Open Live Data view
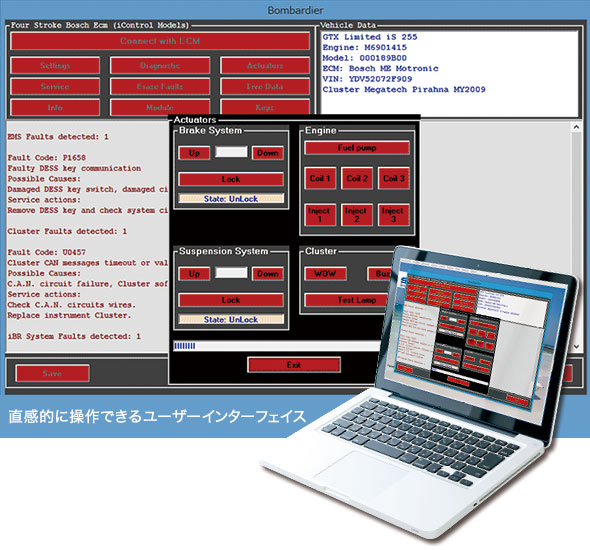 point(265,87)
